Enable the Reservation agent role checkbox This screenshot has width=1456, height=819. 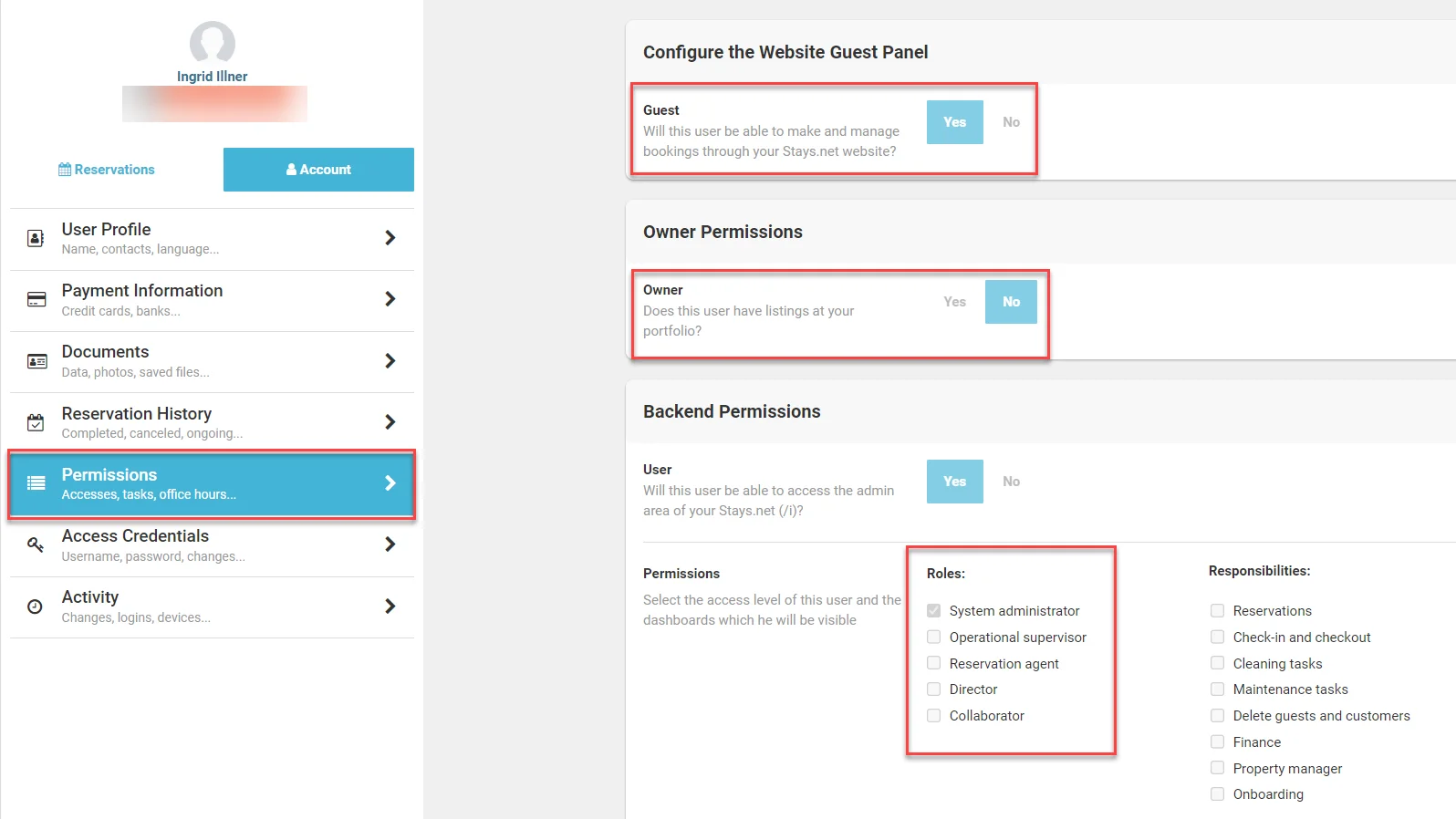[934, 663]
